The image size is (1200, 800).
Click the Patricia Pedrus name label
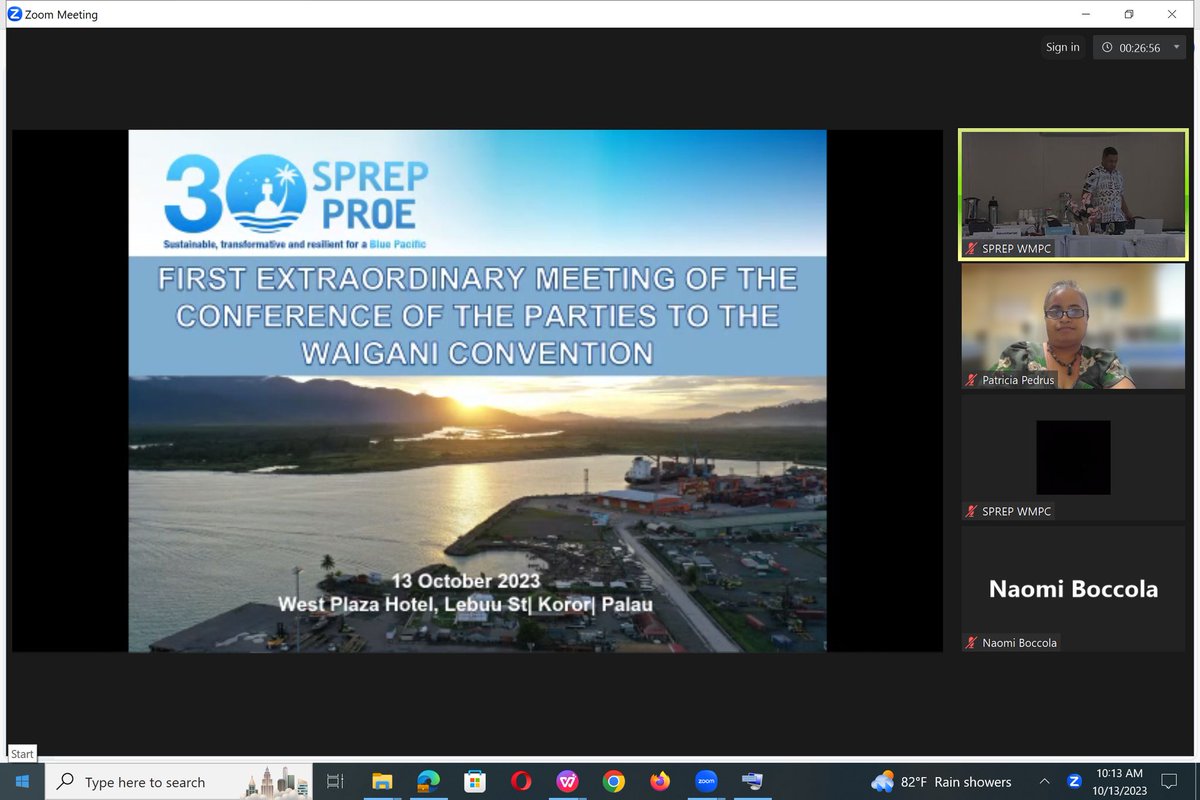1018,381
